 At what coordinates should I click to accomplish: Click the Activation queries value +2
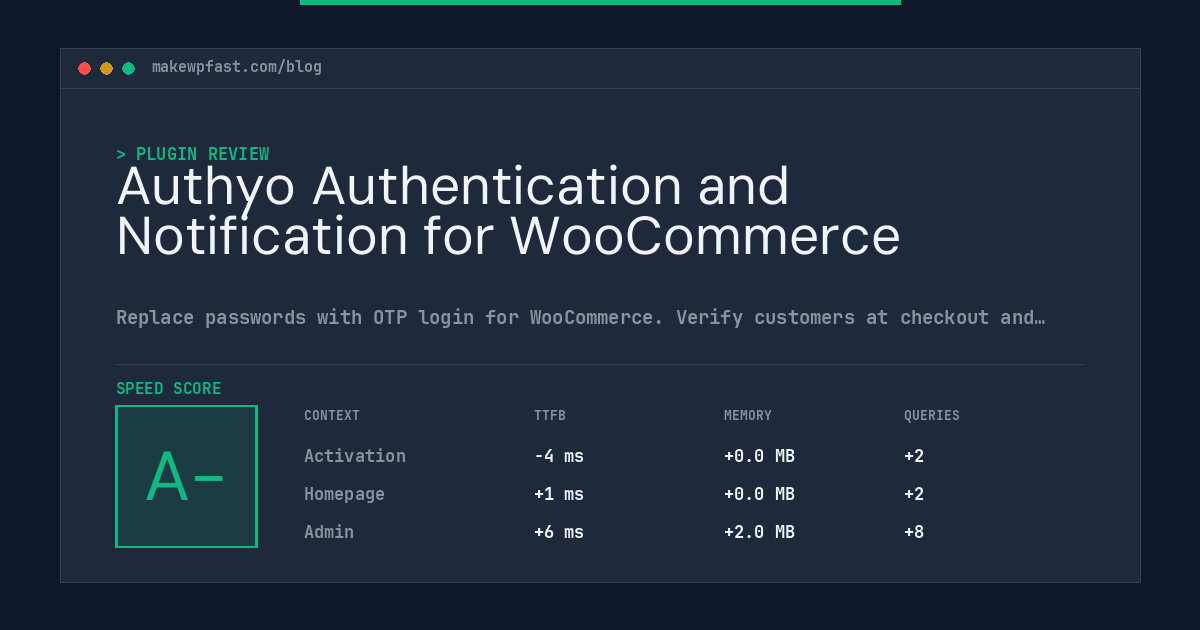914,456
